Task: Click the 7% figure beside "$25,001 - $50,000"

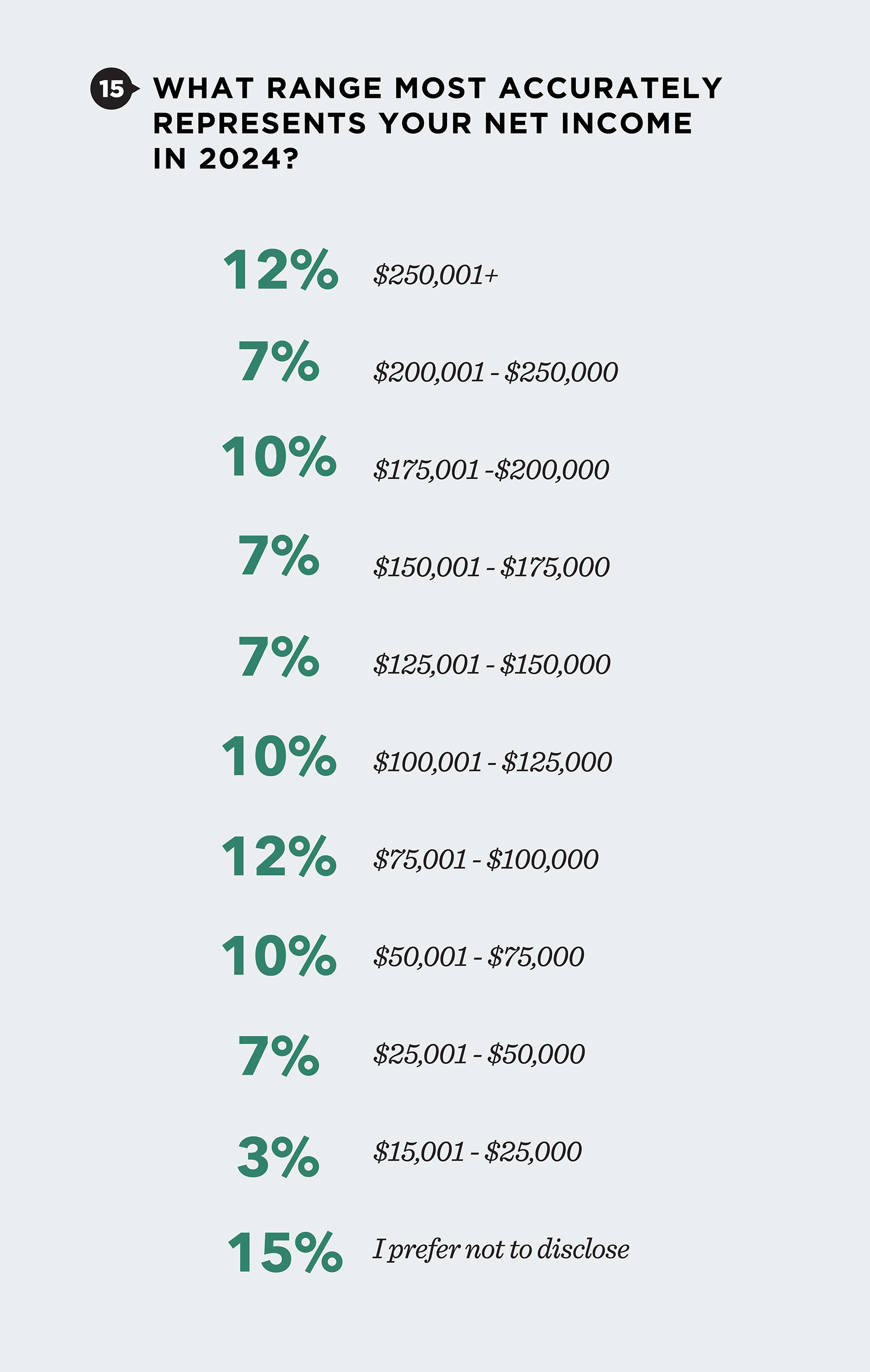Action: pos(279,1055)
